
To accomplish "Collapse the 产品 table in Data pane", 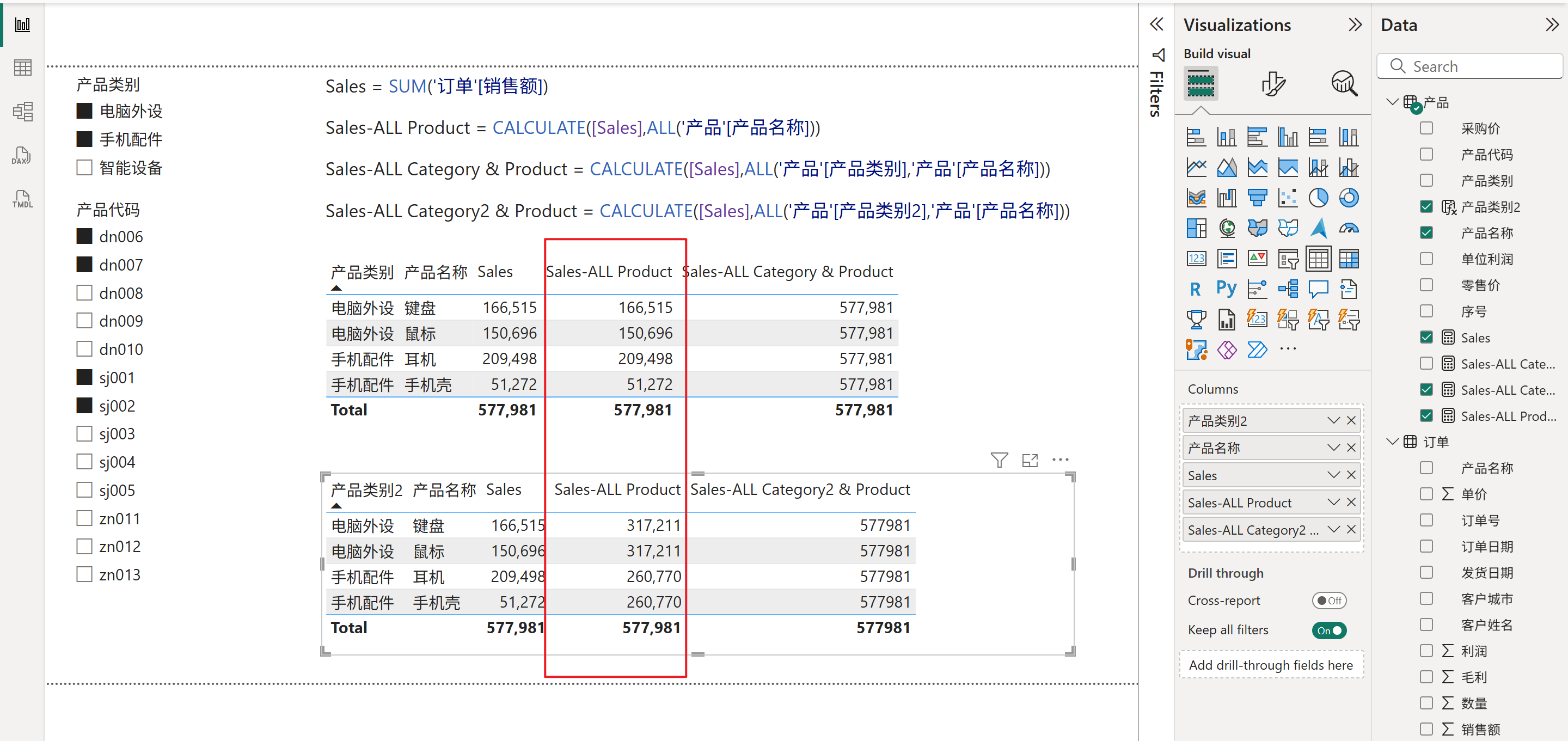I will click(1392, 102).
